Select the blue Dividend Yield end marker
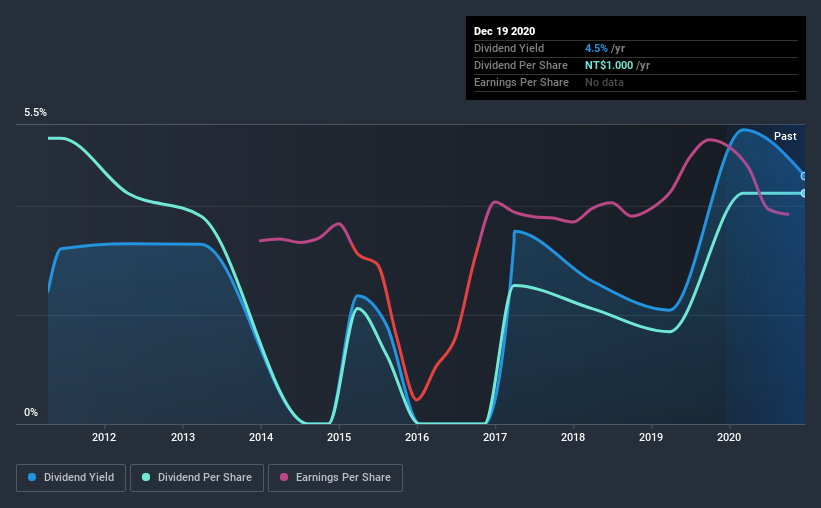The width and height of the screenshot is (821, 508). [804, 176]
